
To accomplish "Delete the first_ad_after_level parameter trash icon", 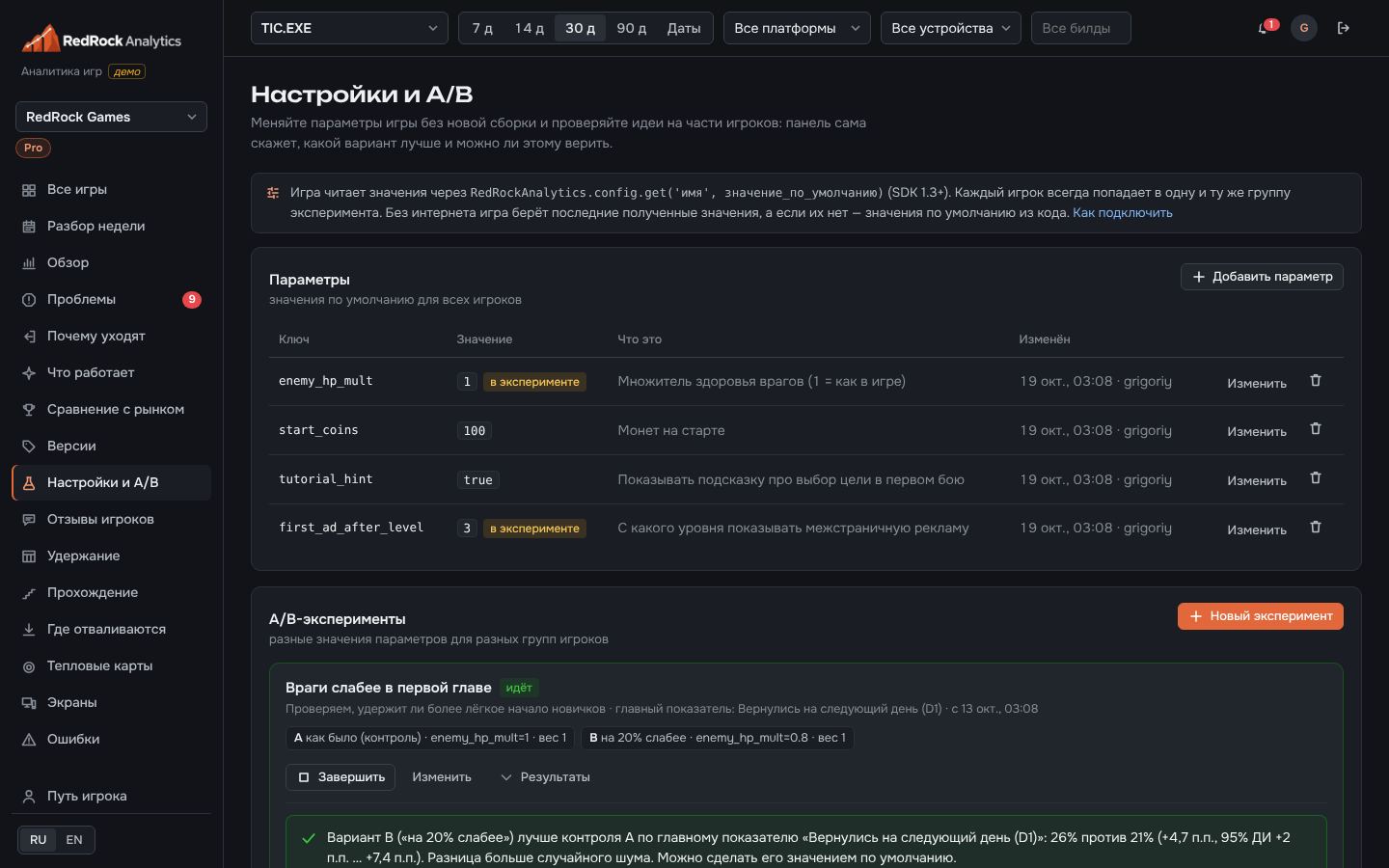I will [x=1316, y=528].
